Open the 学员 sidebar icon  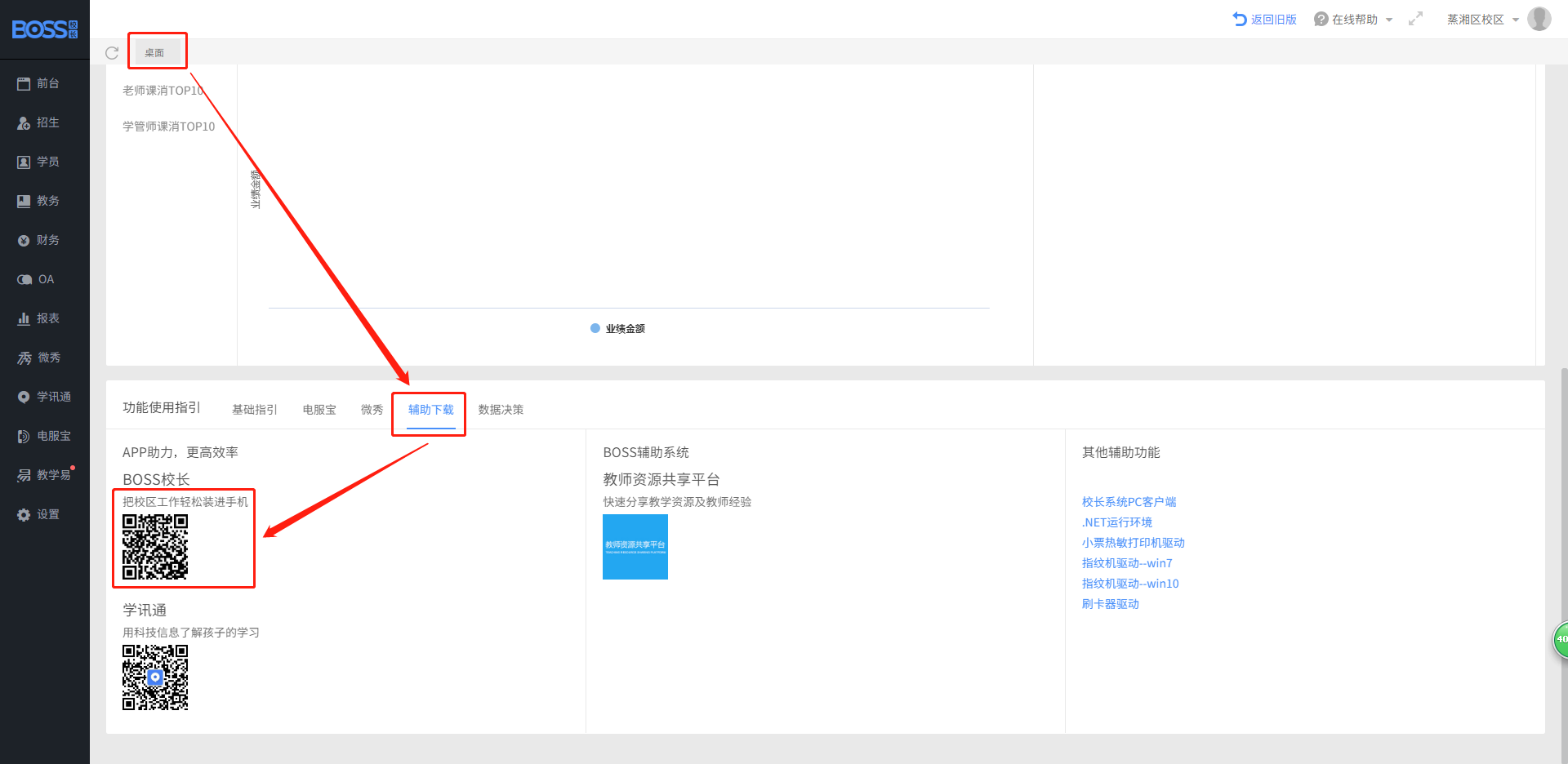24,162
